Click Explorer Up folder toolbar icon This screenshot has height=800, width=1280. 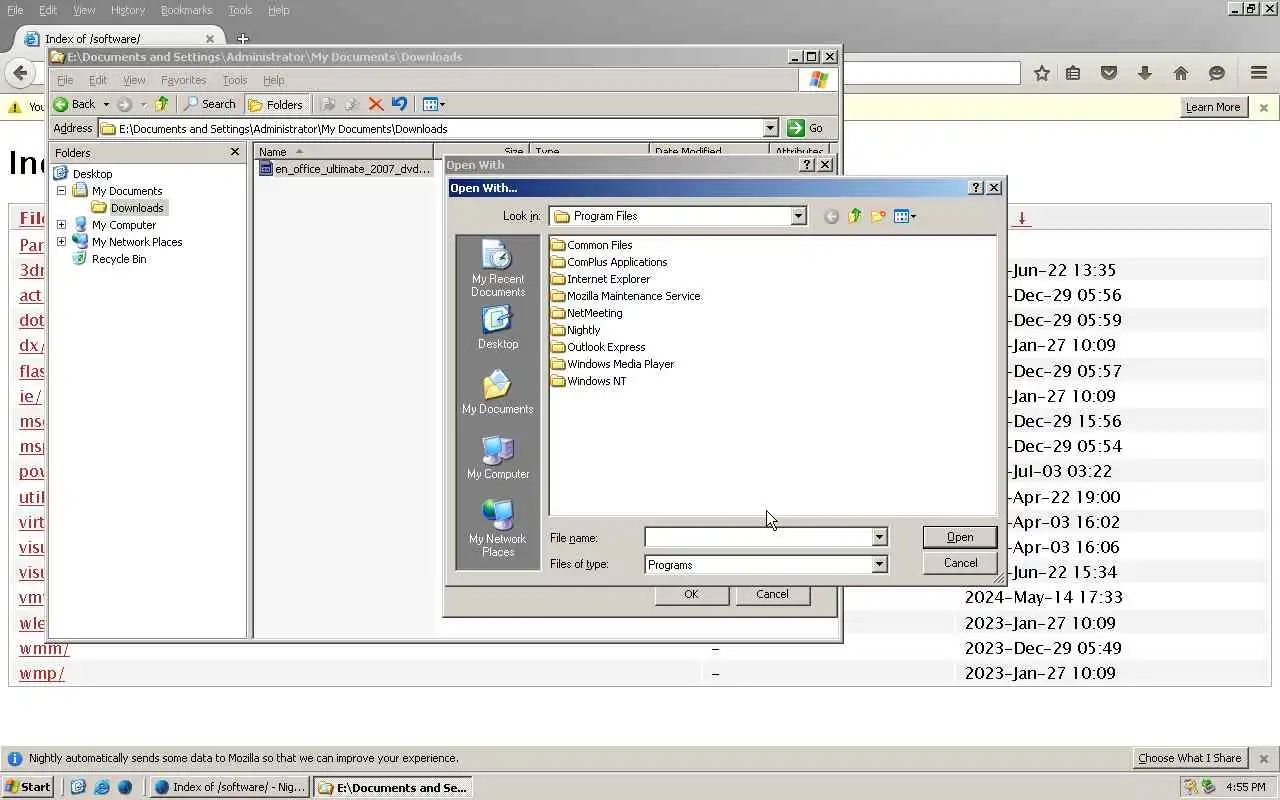coord(161,104)
